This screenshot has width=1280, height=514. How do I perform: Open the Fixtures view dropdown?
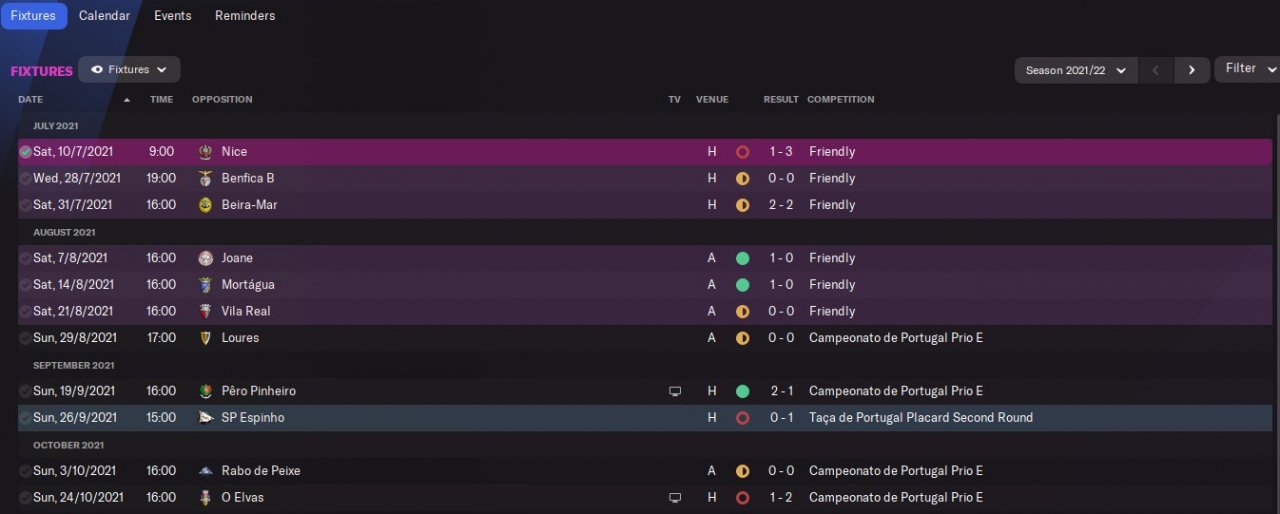pyautogui.click(x=129, y=70)
